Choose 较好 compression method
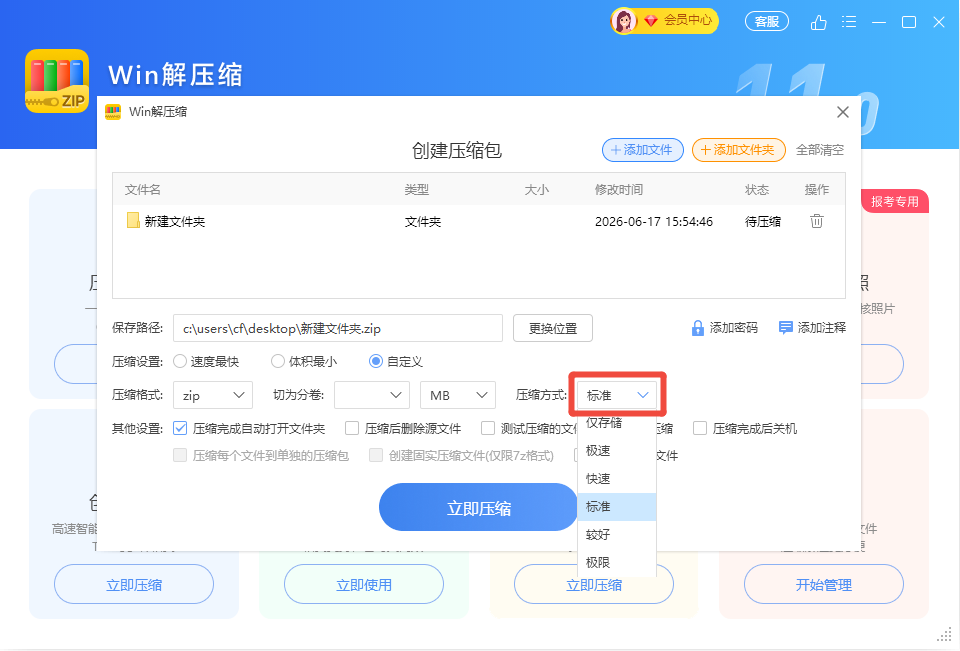The height and width of the screenshot is (651, 960). [617, 535]
